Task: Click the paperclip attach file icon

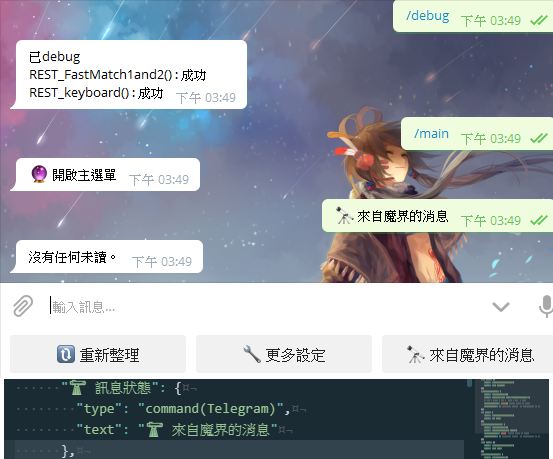Action: pos(23,306)
